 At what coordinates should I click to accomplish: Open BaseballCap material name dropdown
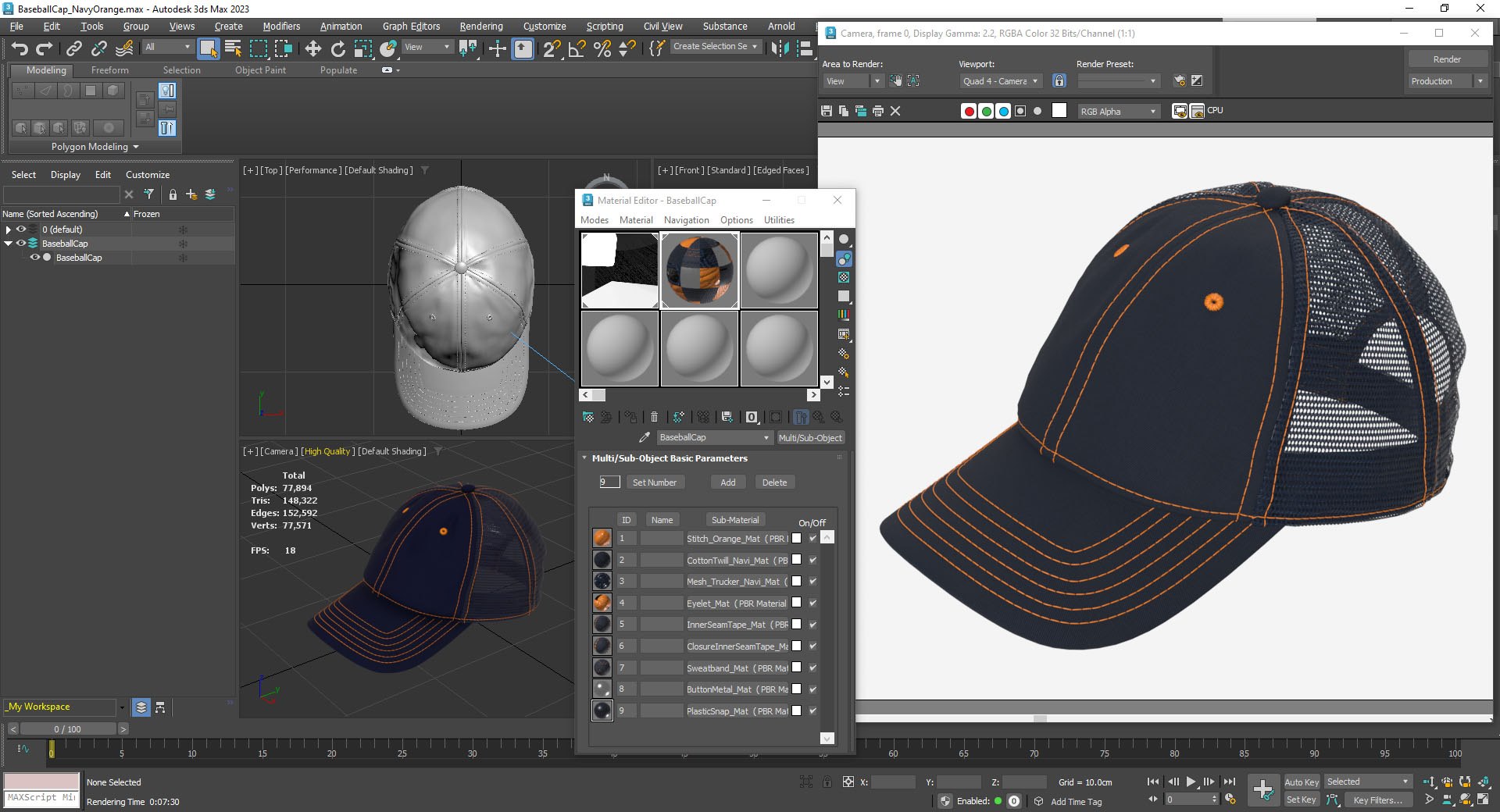714,437
